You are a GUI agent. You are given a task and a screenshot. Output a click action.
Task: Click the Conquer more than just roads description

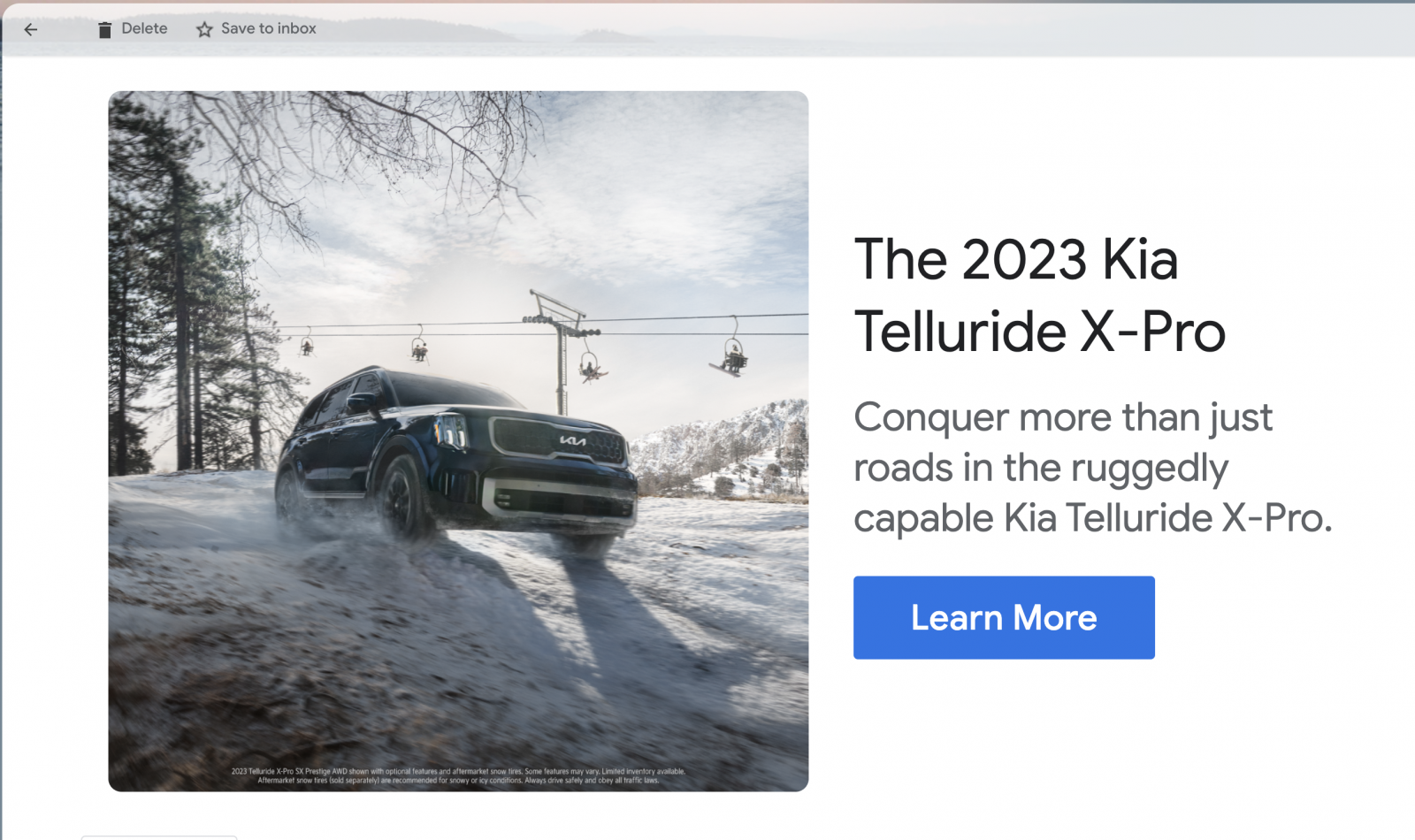(x=1092, y=468)
